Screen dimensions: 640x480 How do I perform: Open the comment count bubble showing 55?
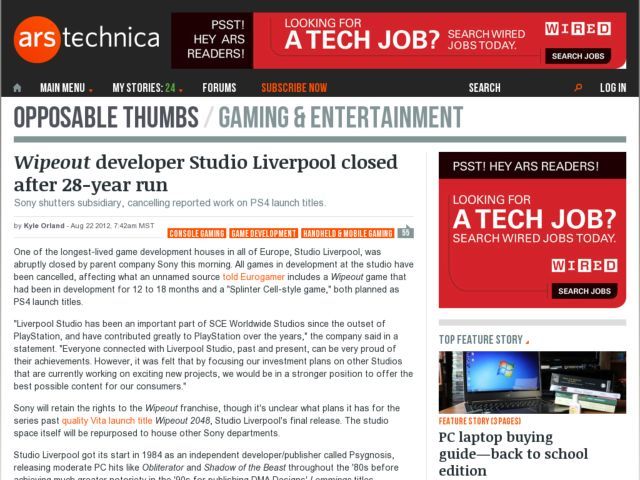pos(405,232)
